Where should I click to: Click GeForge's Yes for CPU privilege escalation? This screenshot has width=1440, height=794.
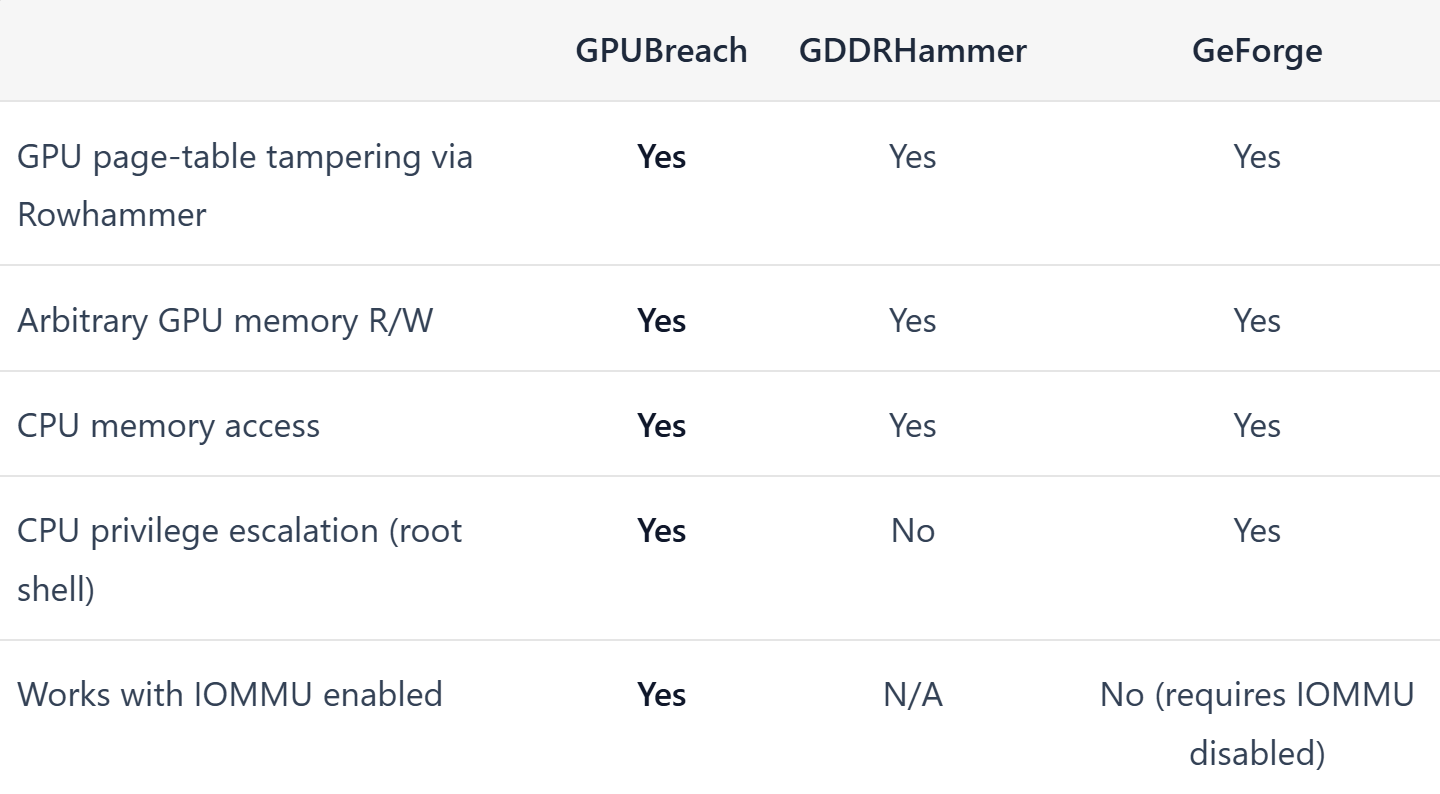click(x=1256, y=530)
